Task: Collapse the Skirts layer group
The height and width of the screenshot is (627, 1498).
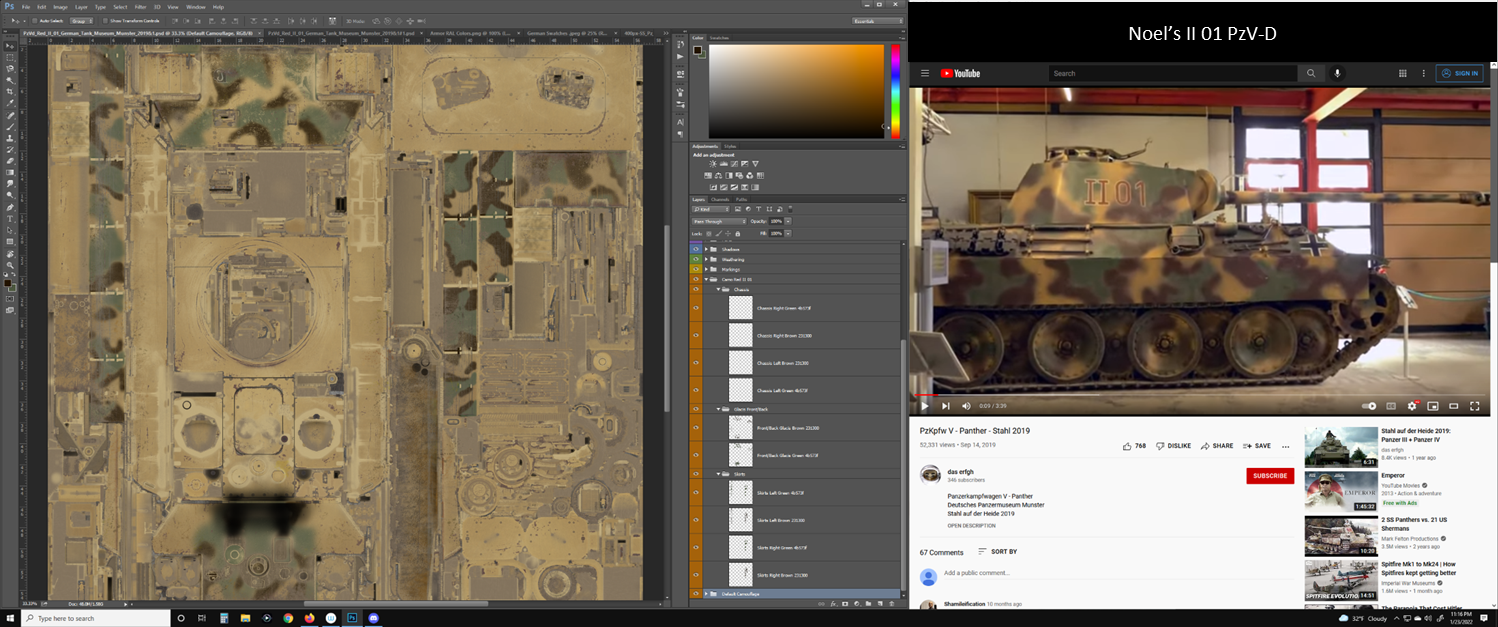Action: pos(718,474)
